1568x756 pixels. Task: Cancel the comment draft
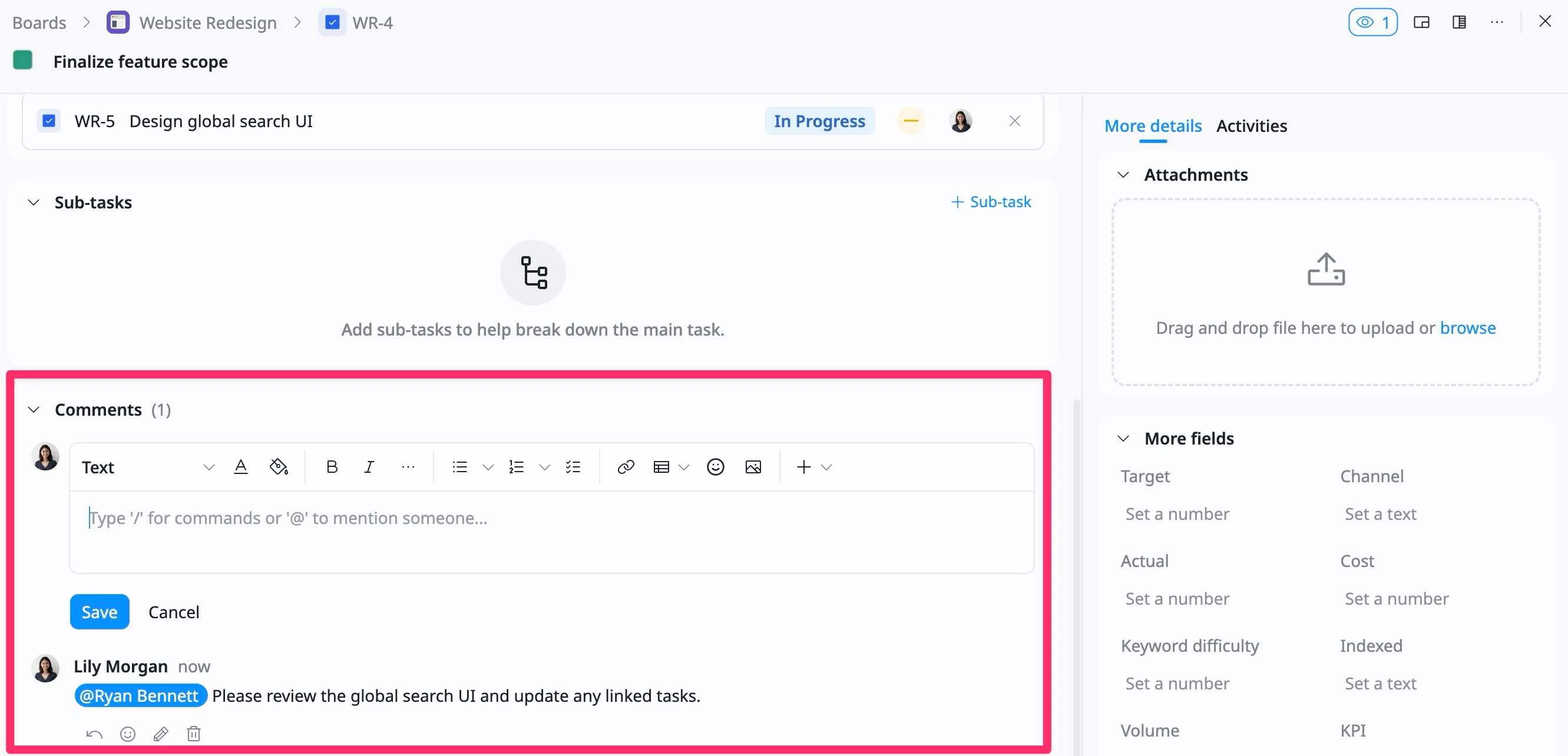[x=174, y=612]
